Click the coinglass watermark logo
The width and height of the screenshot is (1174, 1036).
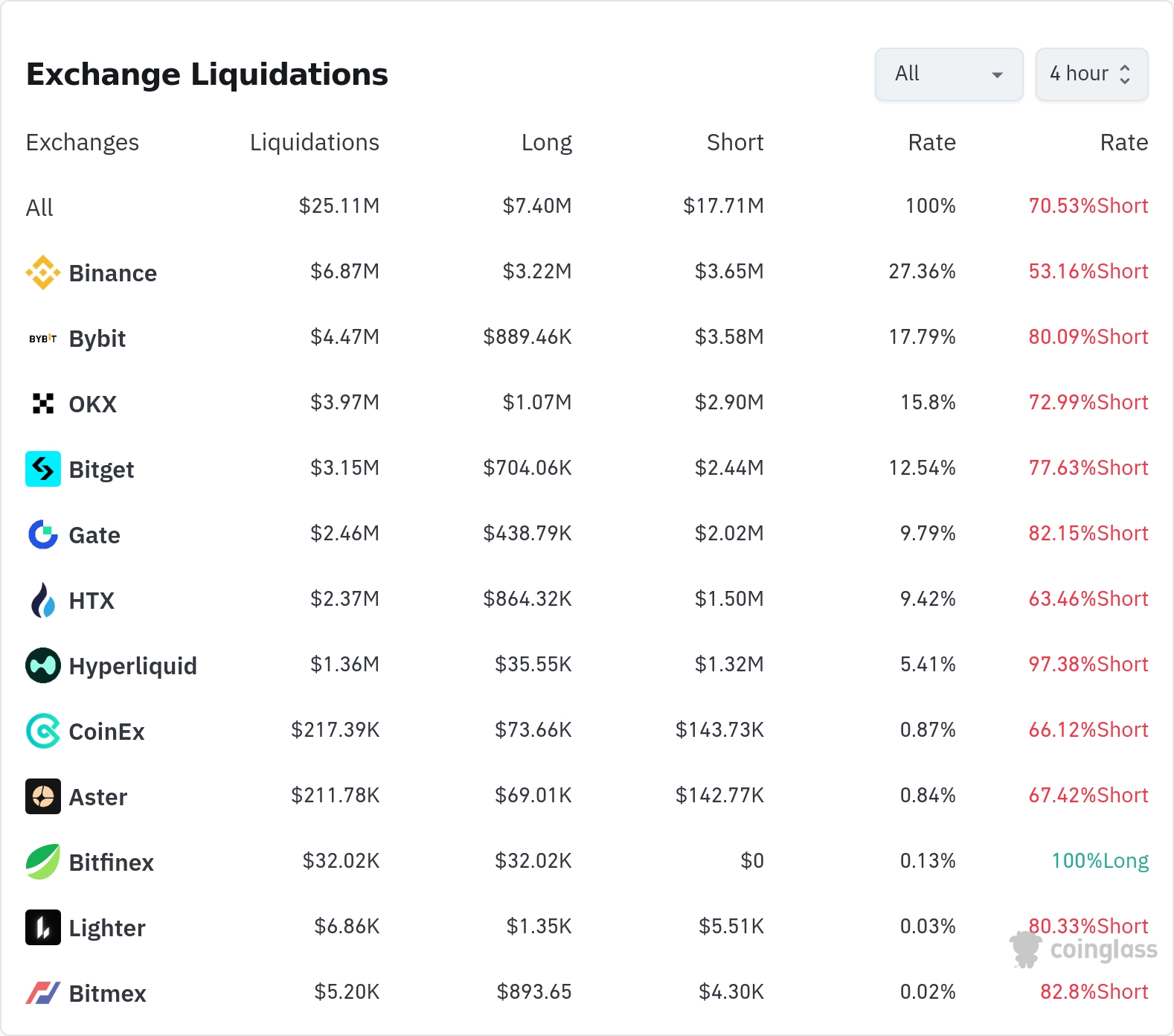click(x=1084, y=949)
